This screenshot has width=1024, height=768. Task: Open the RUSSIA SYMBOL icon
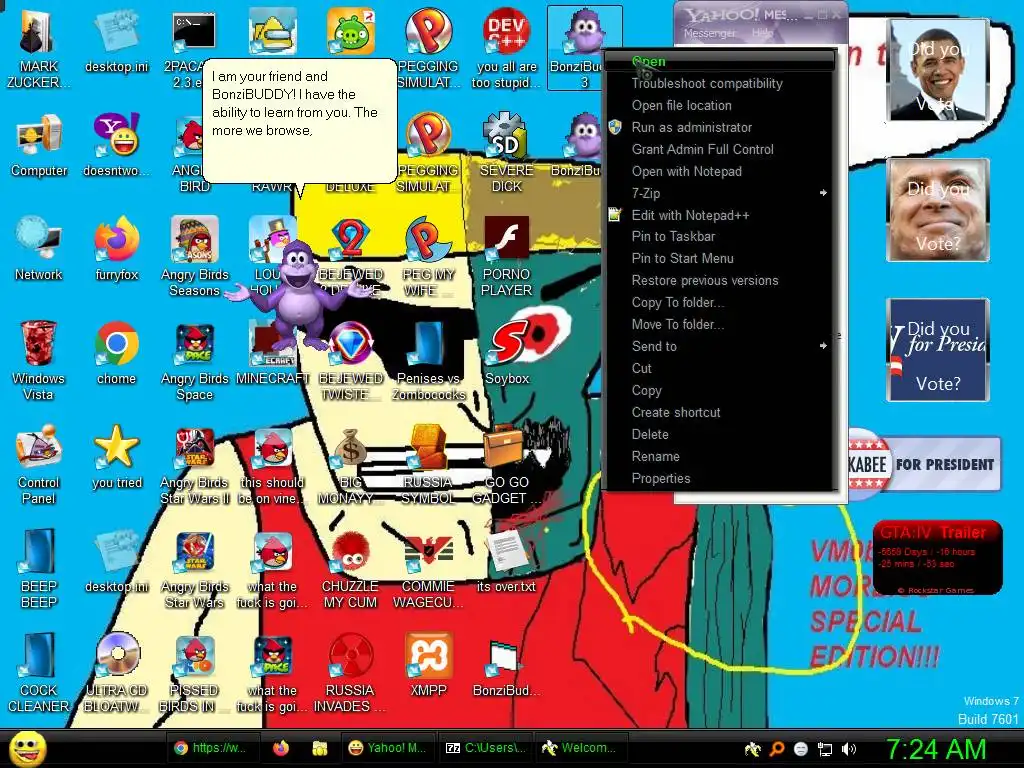(428, 466)
